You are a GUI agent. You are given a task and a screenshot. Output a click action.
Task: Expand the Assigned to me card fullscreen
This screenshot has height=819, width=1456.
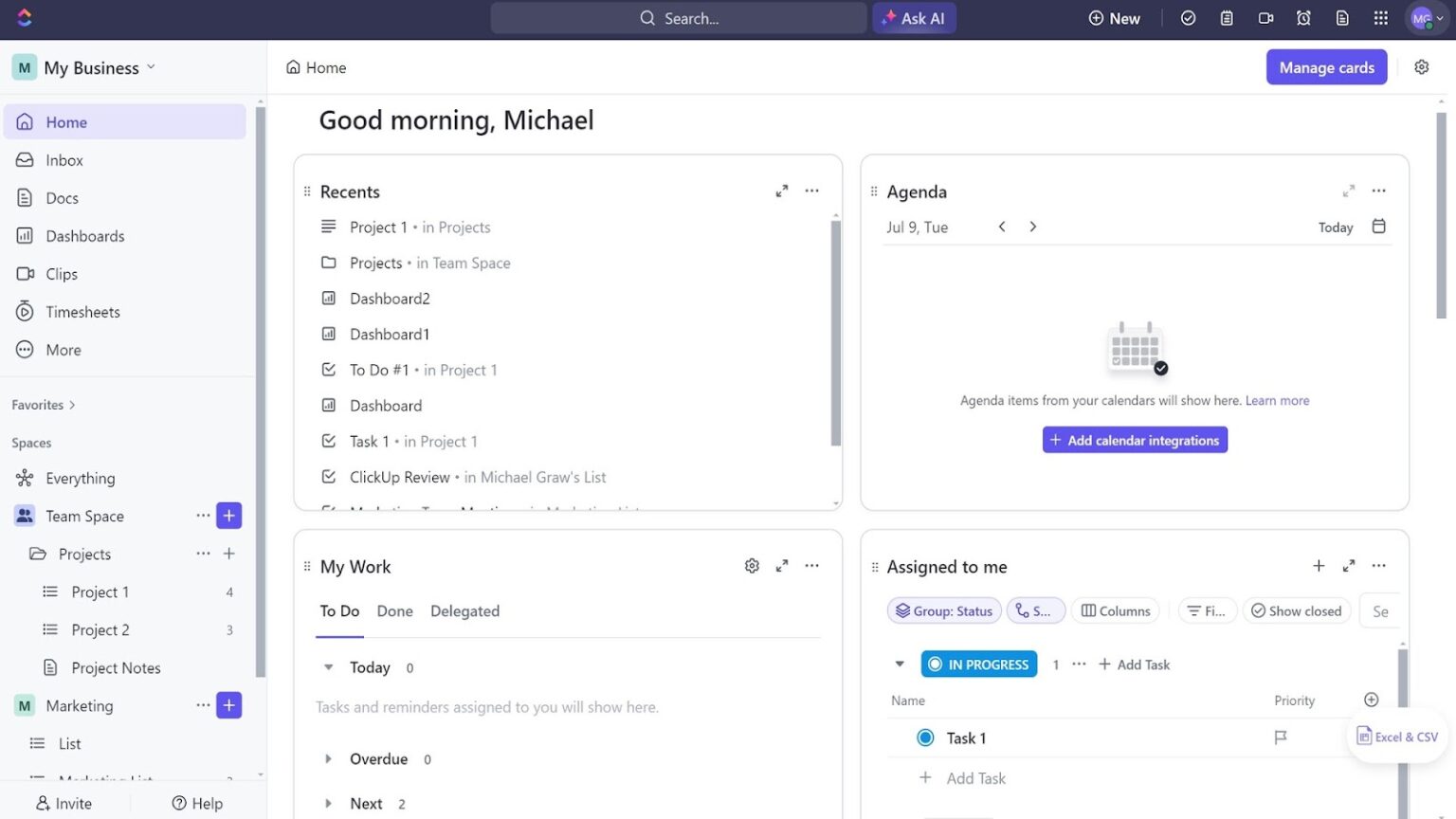click(x=1349, y=565)
